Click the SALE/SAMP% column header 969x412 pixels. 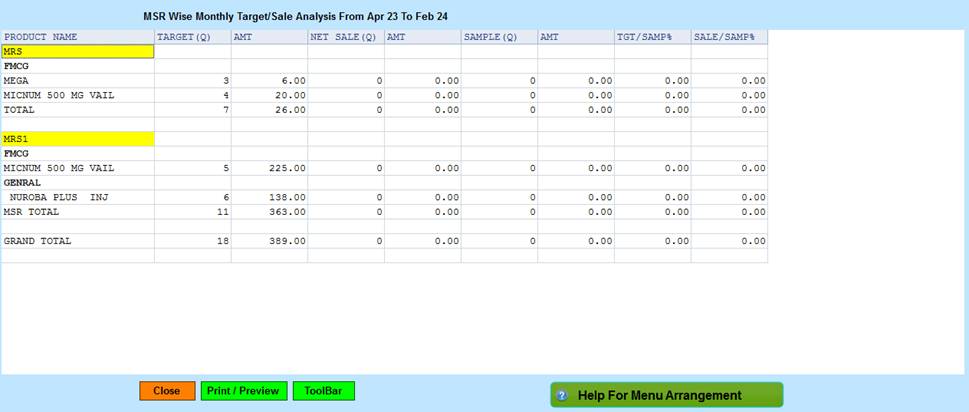coord(722,37)
